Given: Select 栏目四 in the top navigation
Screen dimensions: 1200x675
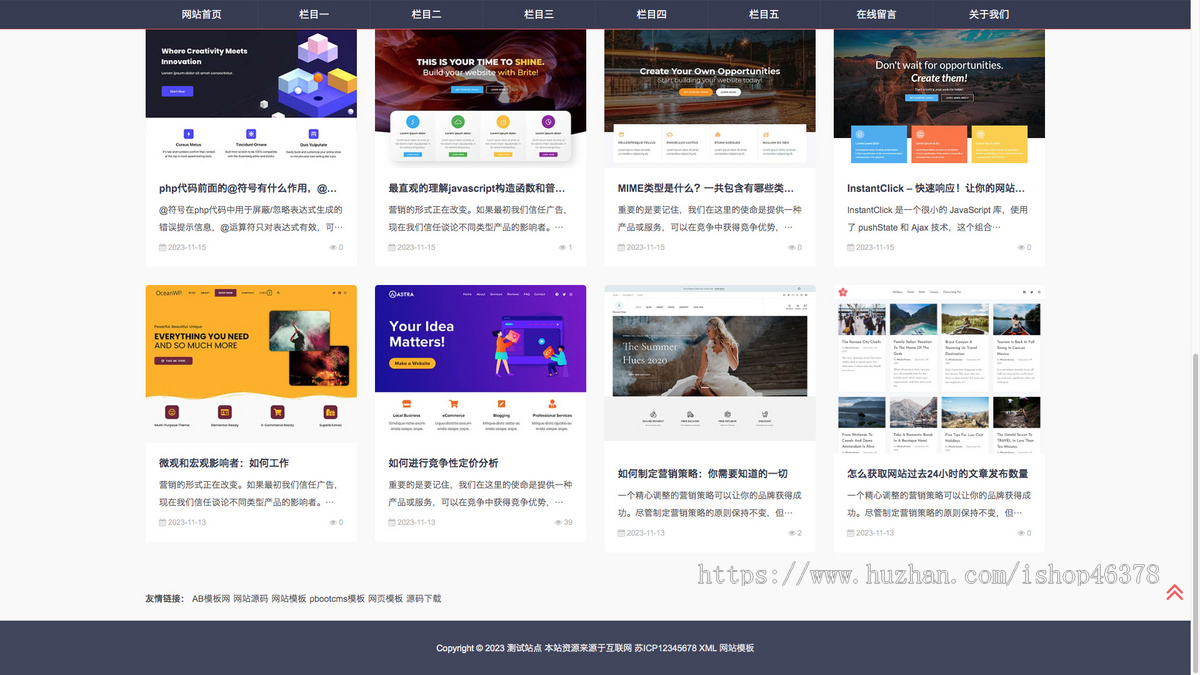Looking at the screenshot, I should click(652, 14).
